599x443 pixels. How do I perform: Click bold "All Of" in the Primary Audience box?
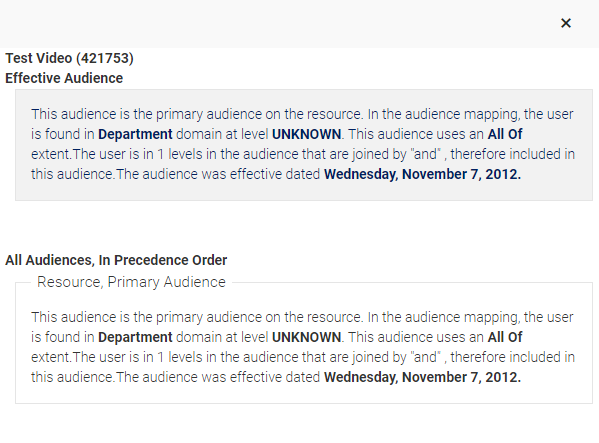click(x=505, y=337)
